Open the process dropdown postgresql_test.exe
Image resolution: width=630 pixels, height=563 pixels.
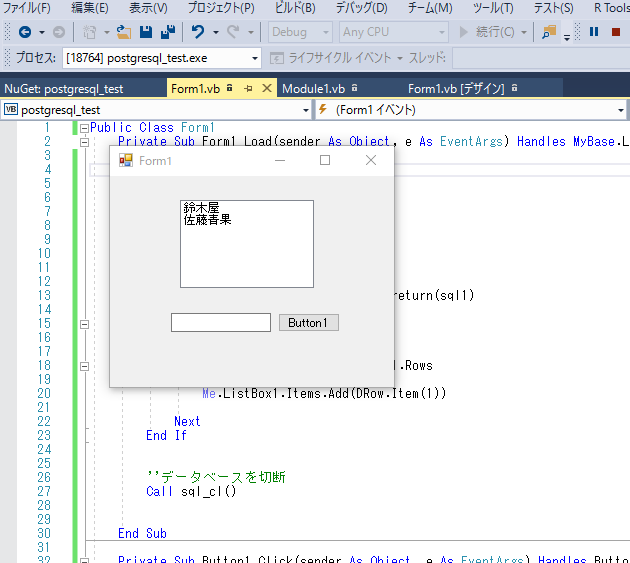point(255,59)
